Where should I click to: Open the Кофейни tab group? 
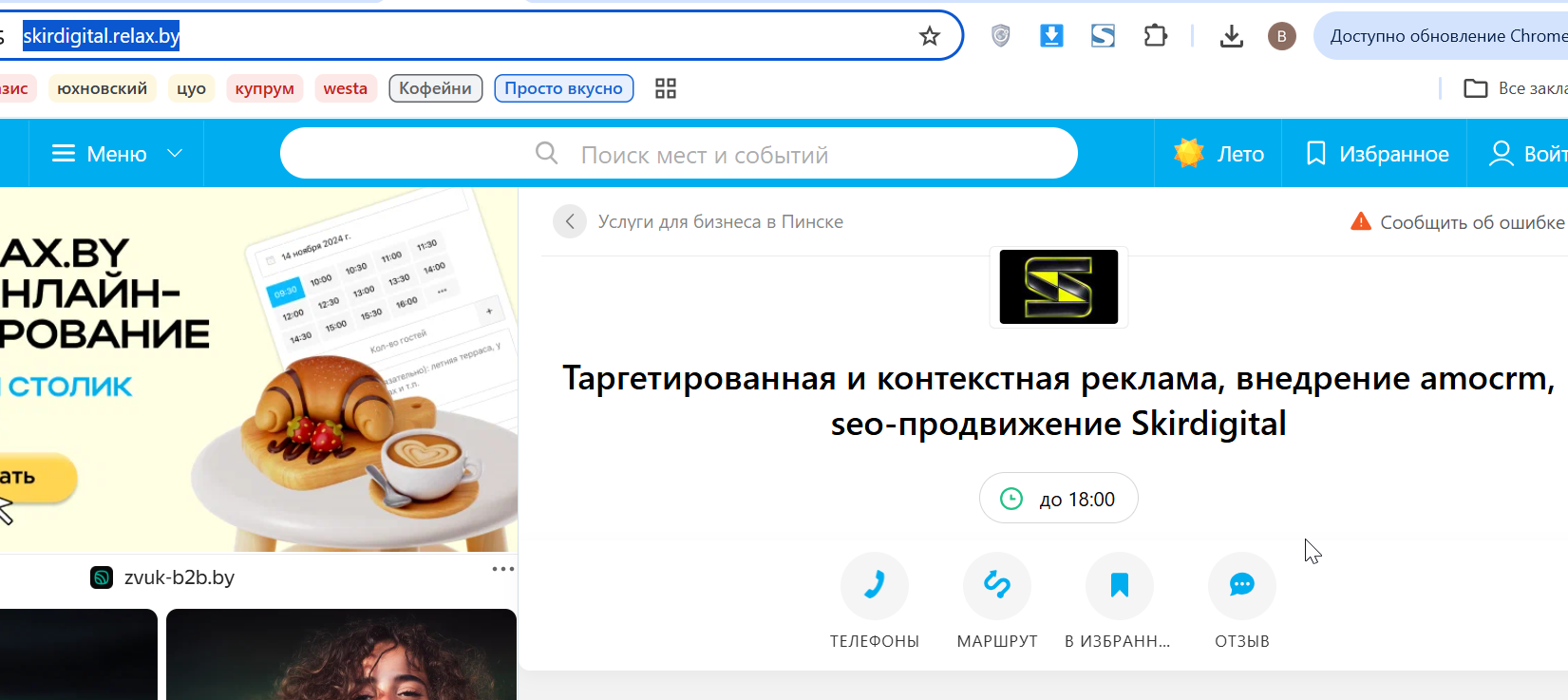coord(435,88)
